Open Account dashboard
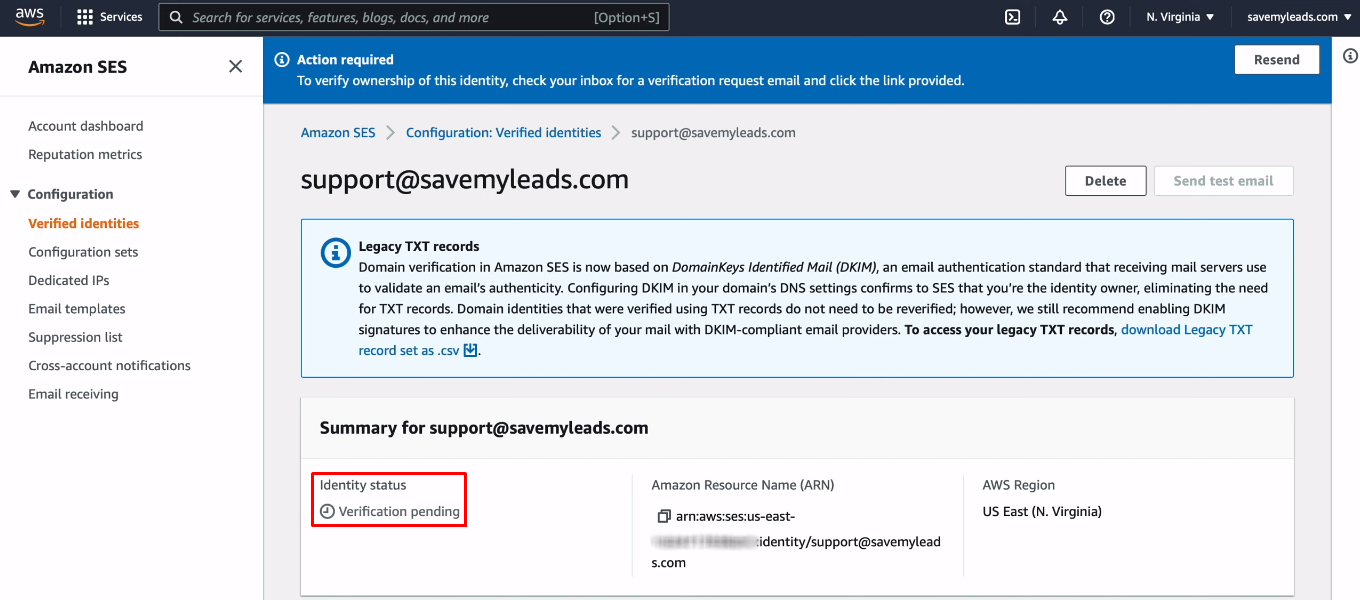Image resolution: width=1360 pixels, height=600 pixels. click(x=86, y=126)
